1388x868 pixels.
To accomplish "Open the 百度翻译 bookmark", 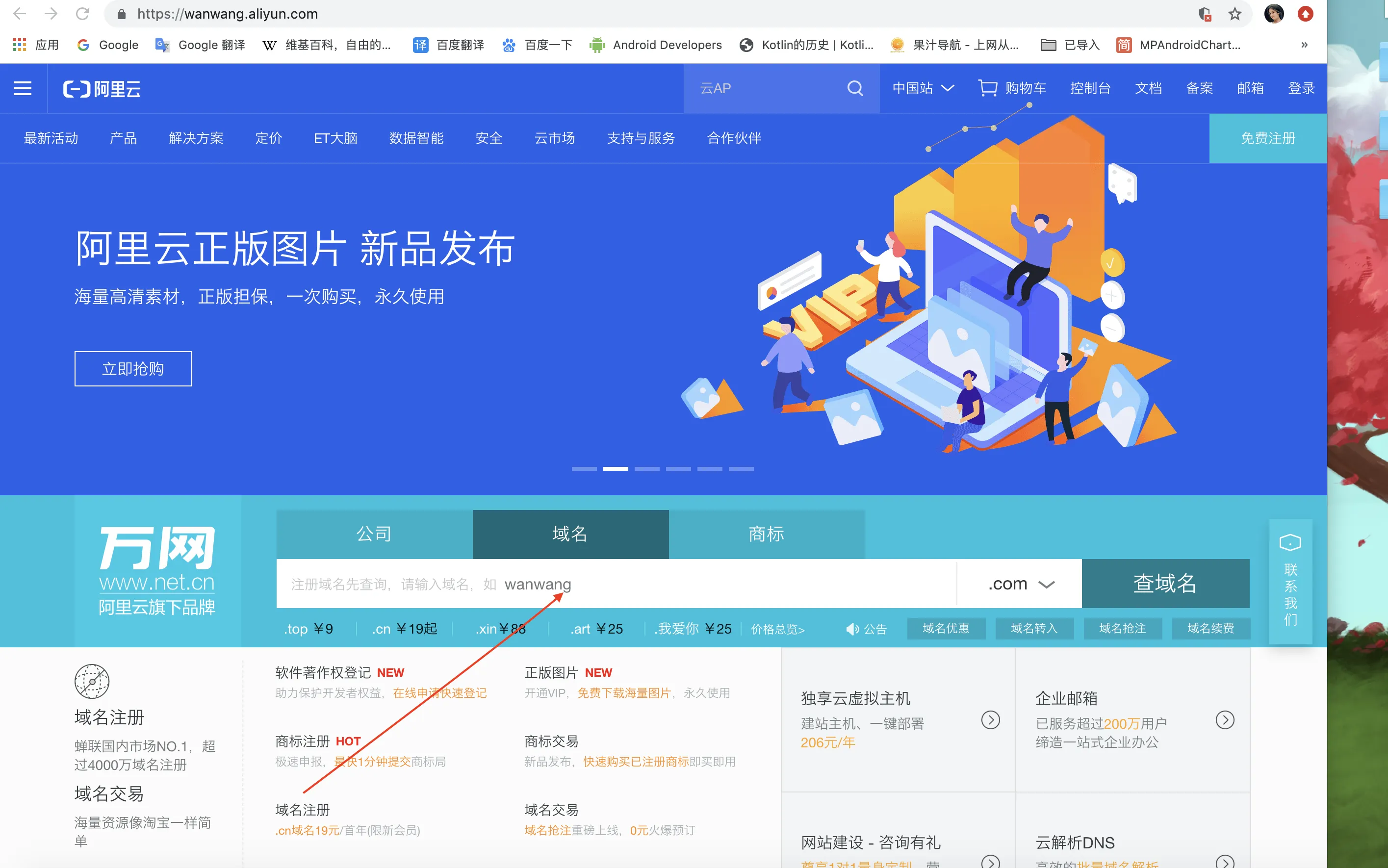I will pyautogui.click(x=448, y=45).
